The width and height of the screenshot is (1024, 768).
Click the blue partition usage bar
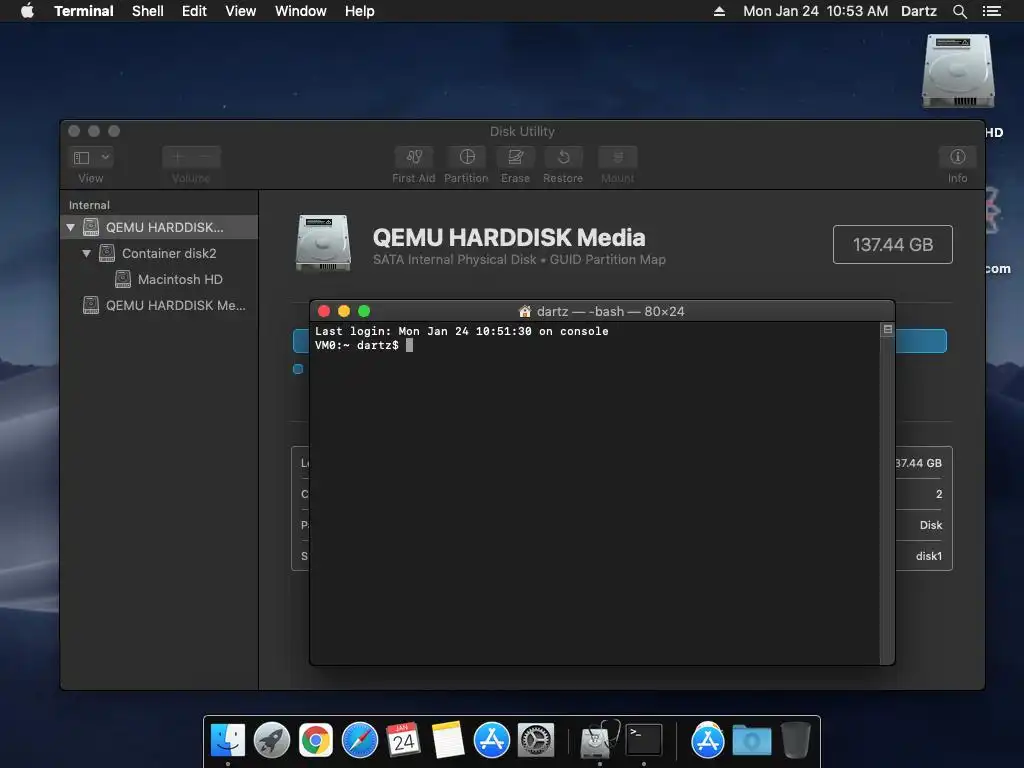point(920,341)
